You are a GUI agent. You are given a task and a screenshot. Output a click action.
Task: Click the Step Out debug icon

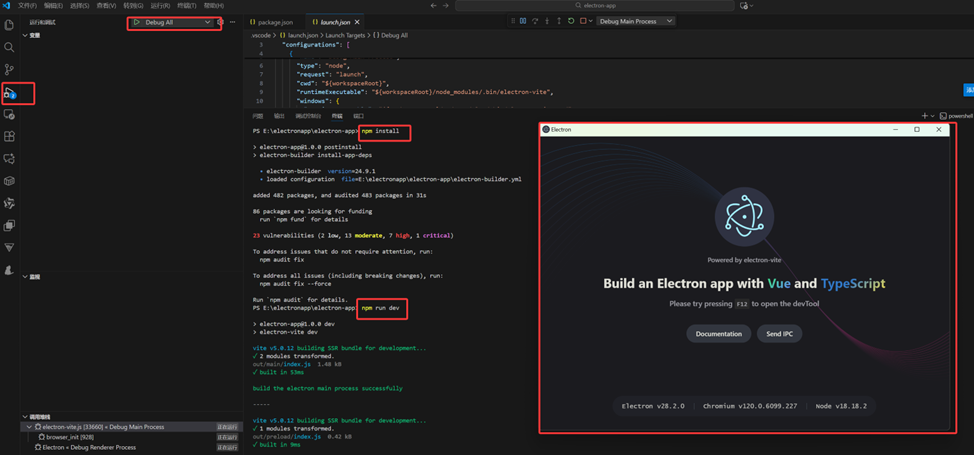coord(558,21)
